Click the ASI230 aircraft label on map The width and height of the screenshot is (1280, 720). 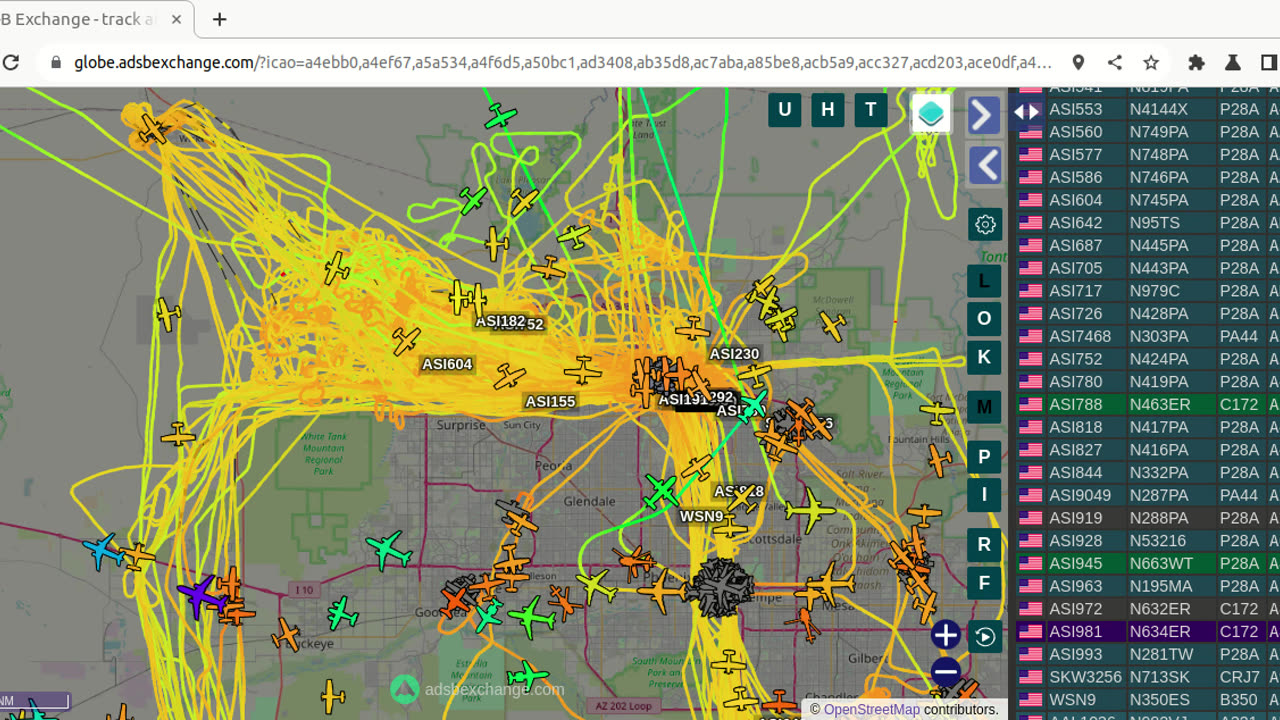(x=734, y=353)
